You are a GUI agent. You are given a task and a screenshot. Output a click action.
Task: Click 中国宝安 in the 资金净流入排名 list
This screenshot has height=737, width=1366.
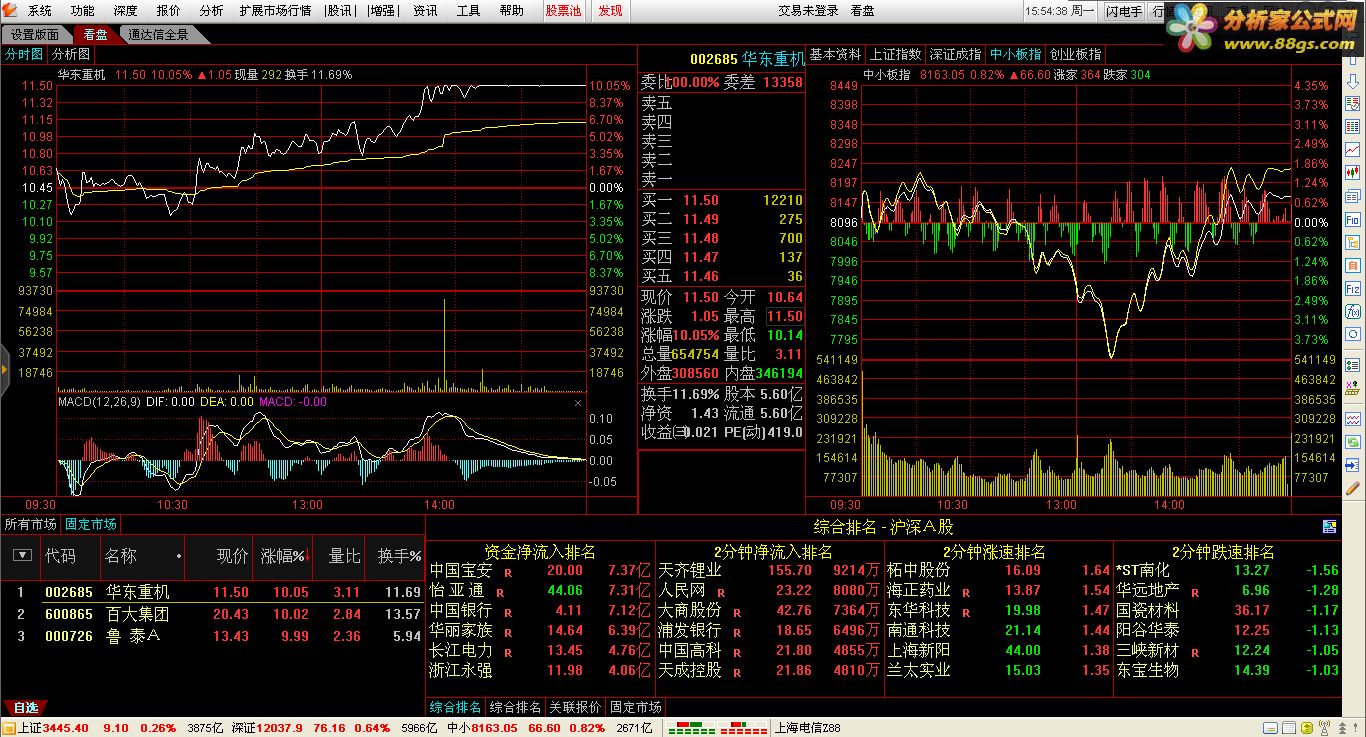[x=461, y=570]
